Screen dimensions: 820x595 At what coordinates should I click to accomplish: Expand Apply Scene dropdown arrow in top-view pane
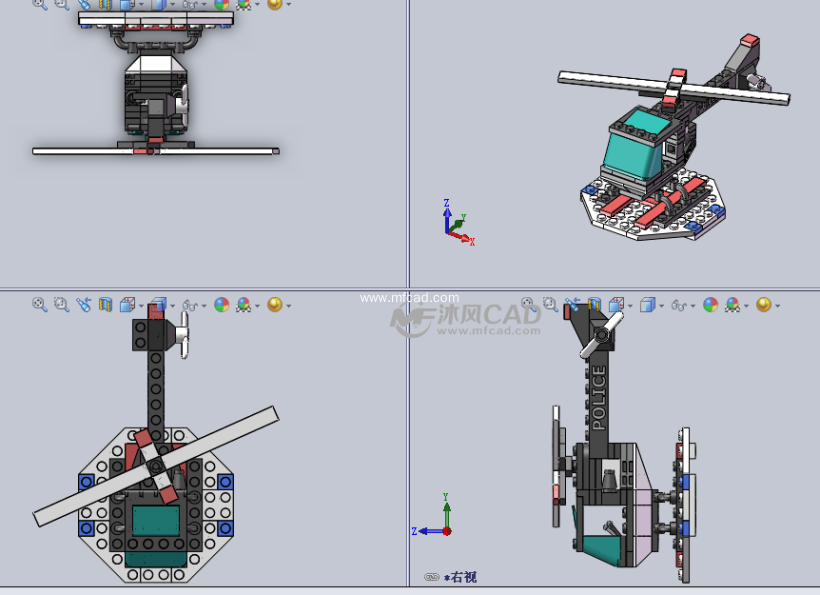pyautogui.click(x=257, y=306)
